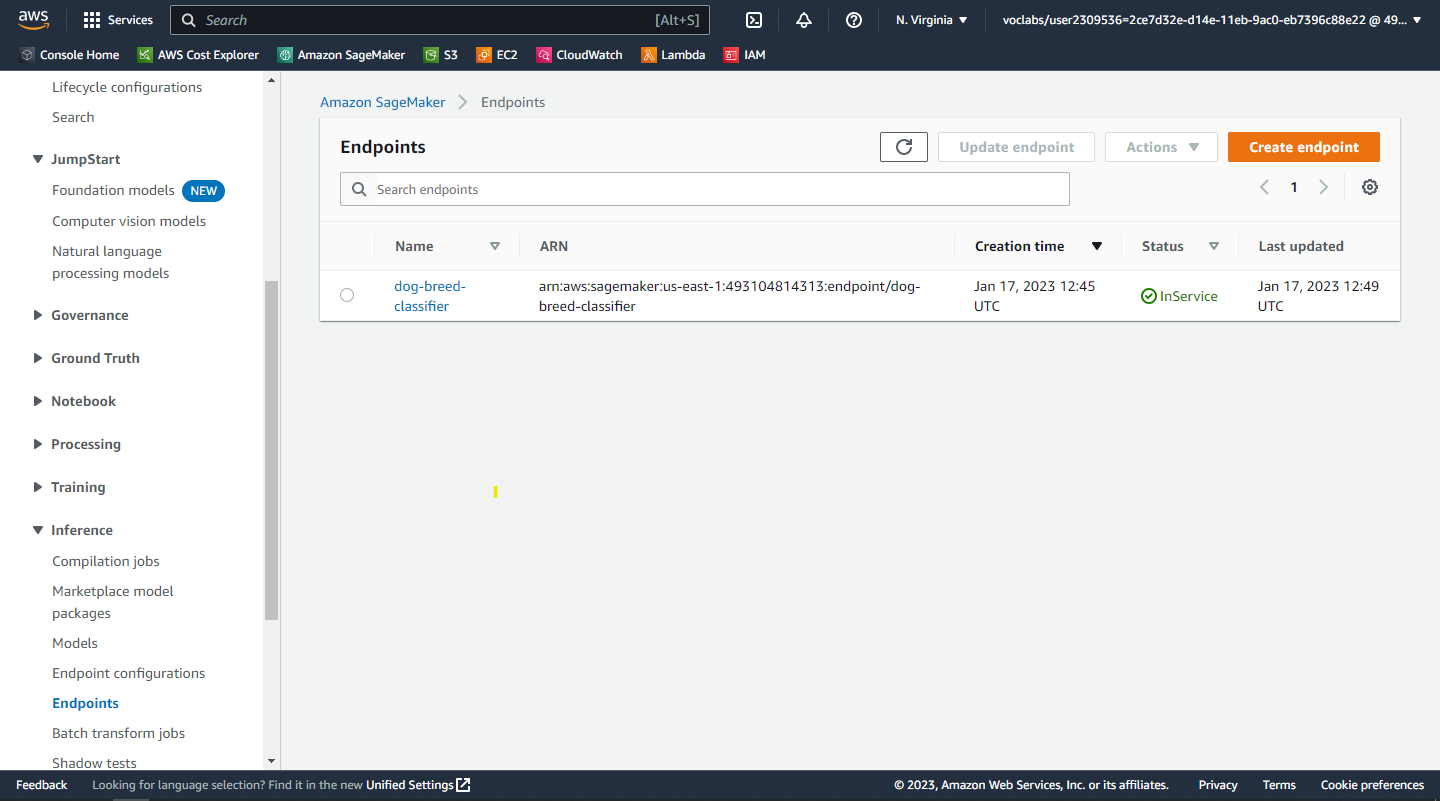
Task: Select the dog-breed-classifier radio button
Action: (347, 295)
